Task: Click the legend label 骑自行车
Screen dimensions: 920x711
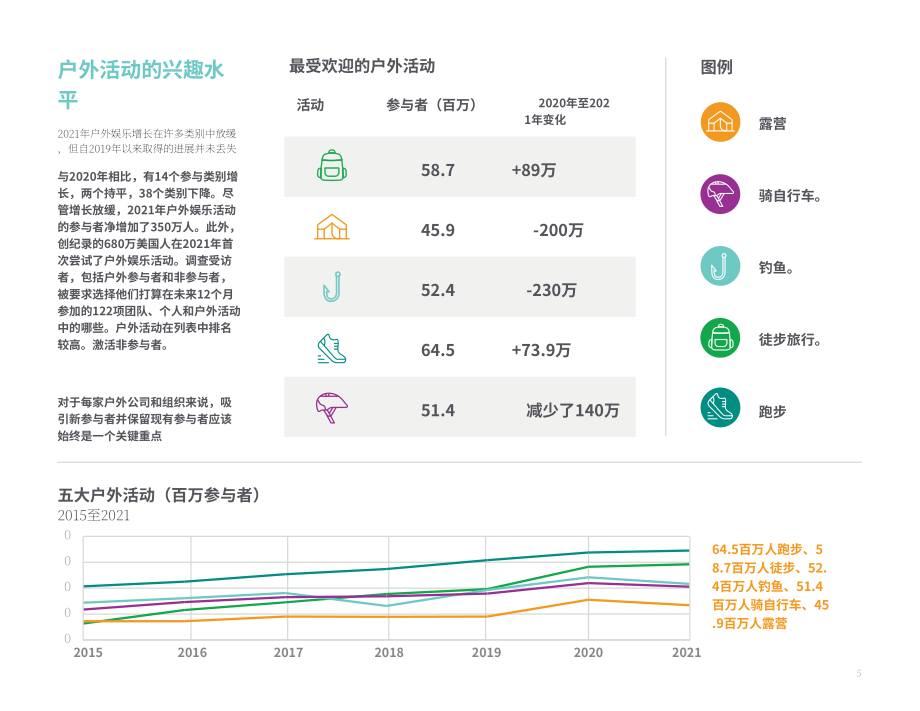Action: [x=790, y=196]
